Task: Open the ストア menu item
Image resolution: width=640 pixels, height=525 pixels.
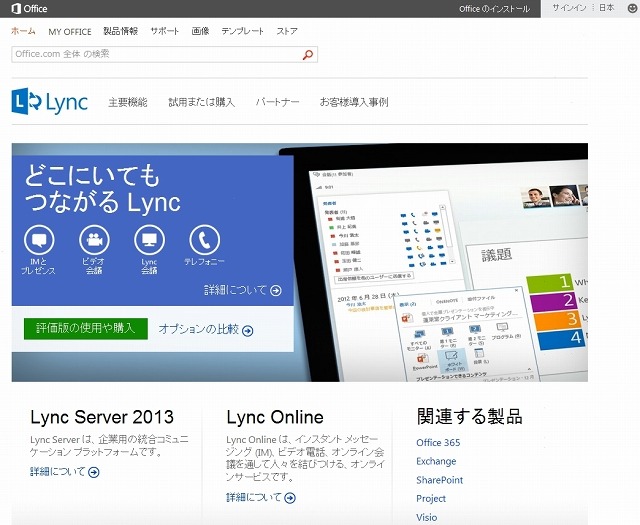Action: pos(287,31)
